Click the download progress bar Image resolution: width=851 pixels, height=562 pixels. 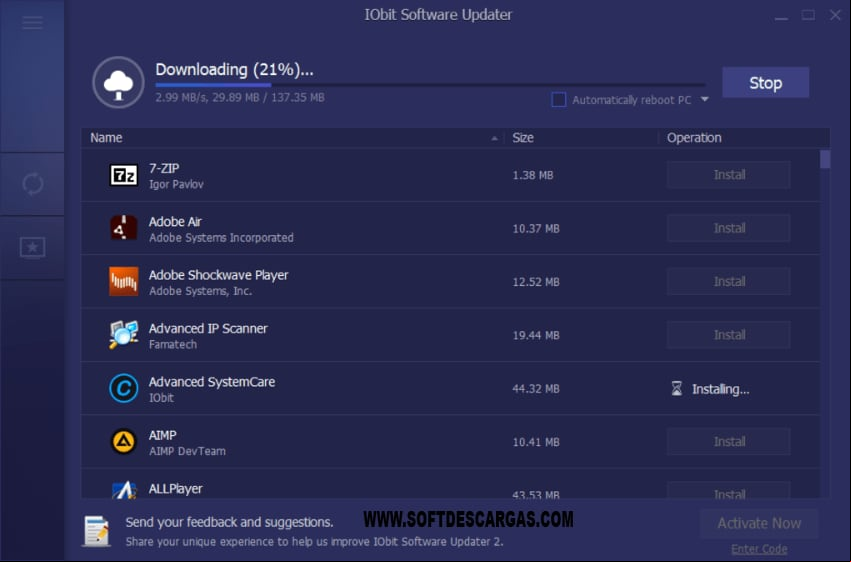pyautogui.click(x=430, y=85)
